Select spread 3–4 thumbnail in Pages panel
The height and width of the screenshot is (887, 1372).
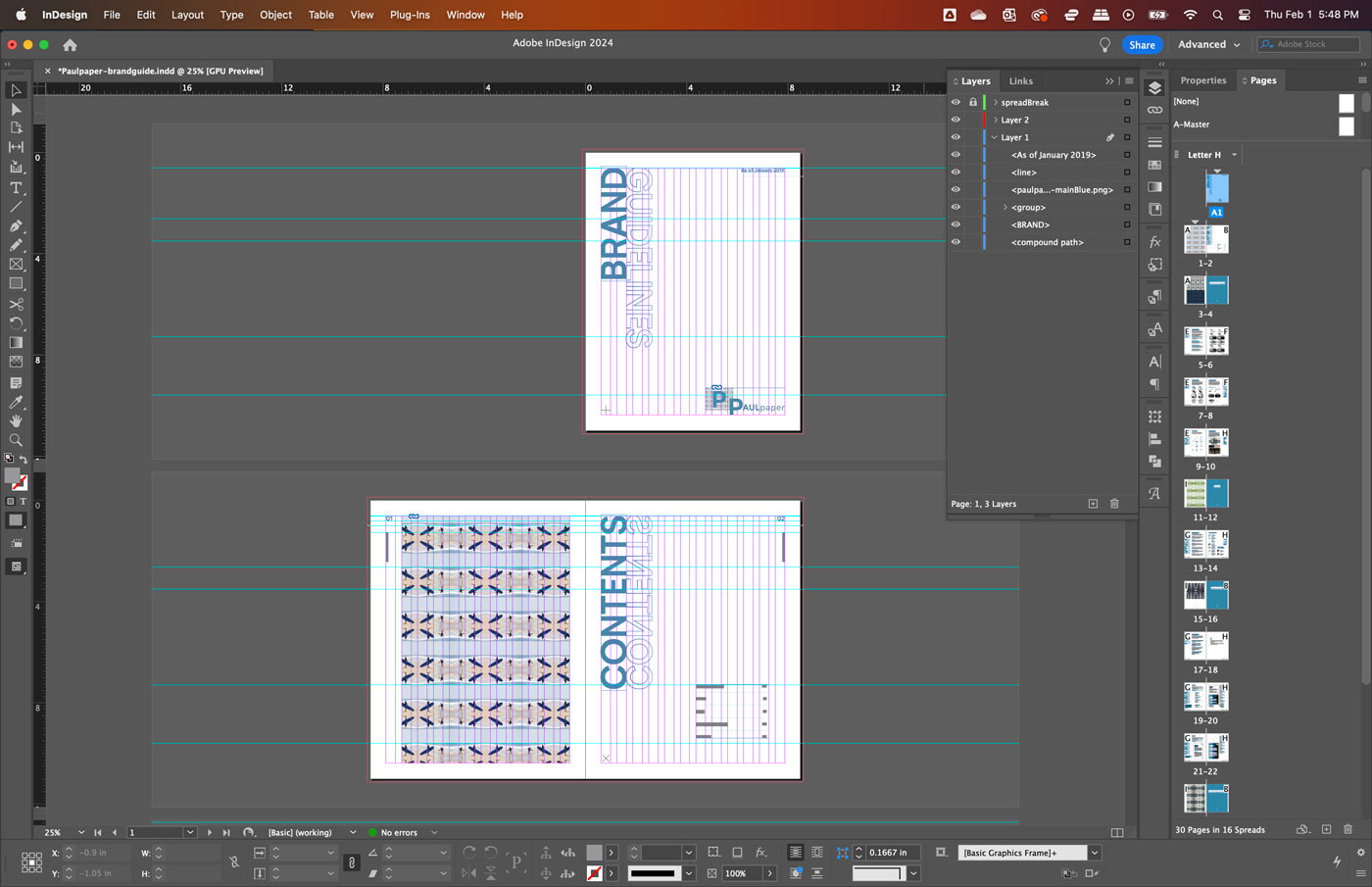coord(1205,290)
